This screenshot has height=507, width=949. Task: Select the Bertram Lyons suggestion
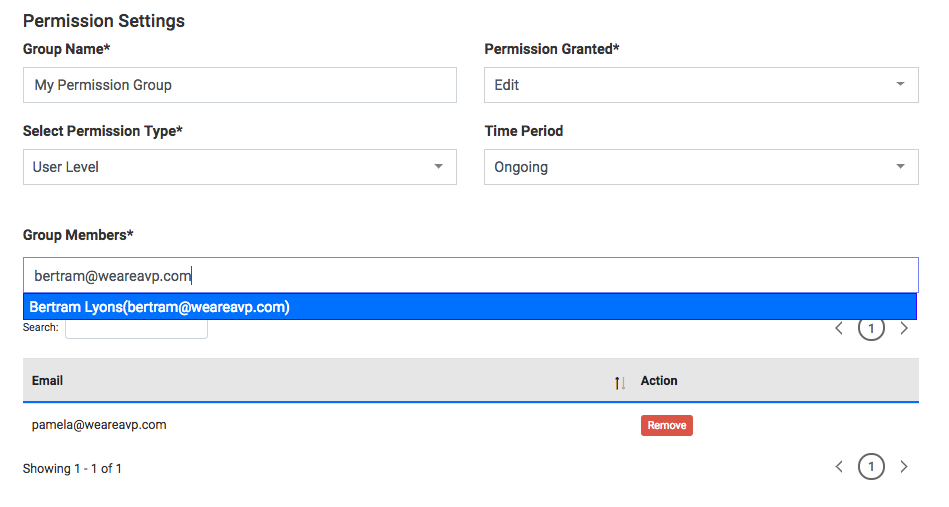(470, 307)
